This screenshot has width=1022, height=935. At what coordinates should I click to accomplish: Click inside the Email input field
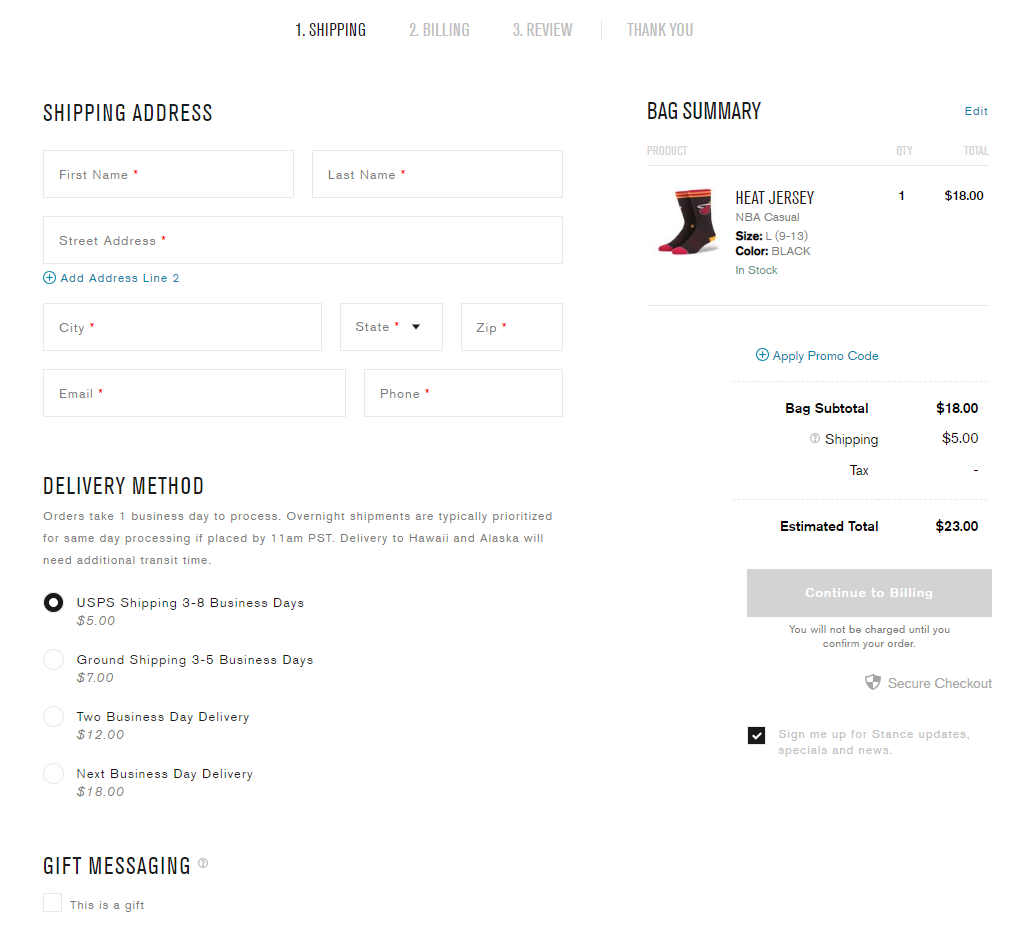(x=194, y=393)
